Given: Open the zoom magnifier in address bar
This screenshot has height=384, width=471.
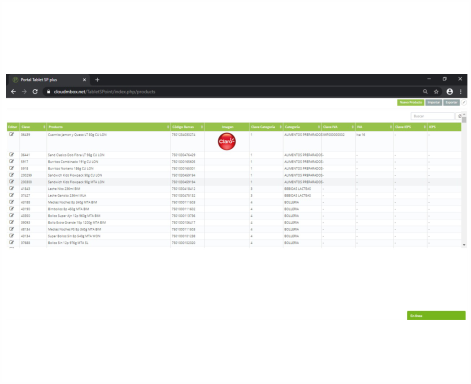Looking at the screenshot, I should point(425,91).
